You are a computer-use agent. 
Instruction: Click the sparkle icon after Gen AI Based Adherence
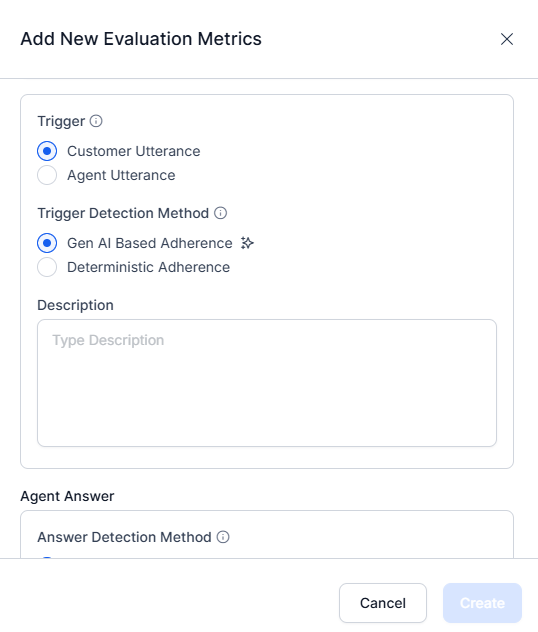(x=247, y=243)
